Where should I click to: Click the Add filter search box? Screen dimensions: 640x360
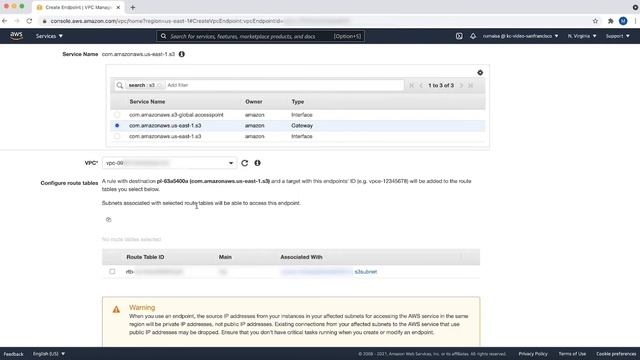coord(284,85)
